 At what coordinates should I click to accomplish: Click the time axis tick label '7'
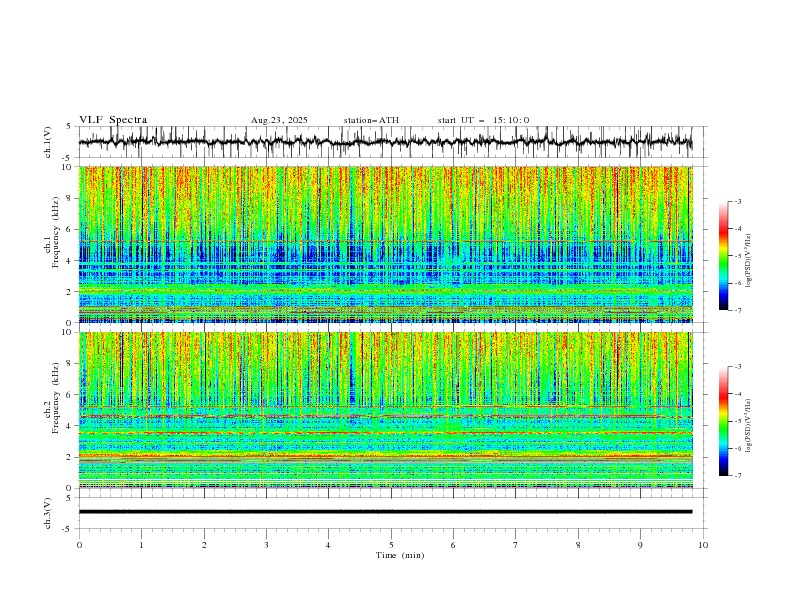516,545
